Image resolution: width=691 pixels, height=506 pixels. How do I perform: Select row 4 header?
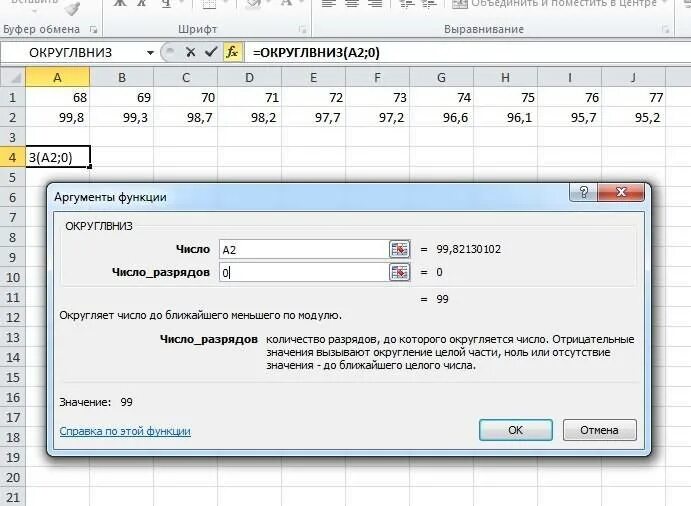click(x=13, y=157)
